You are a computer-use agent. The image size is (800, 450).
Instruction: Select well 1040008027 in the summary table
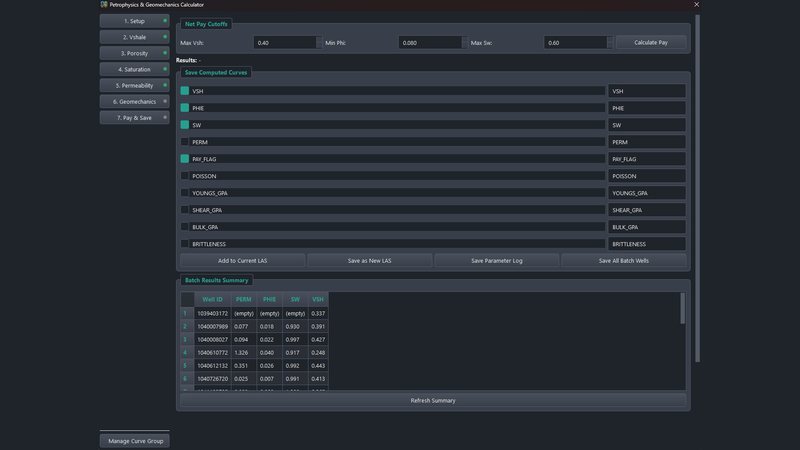coord(212,339)
